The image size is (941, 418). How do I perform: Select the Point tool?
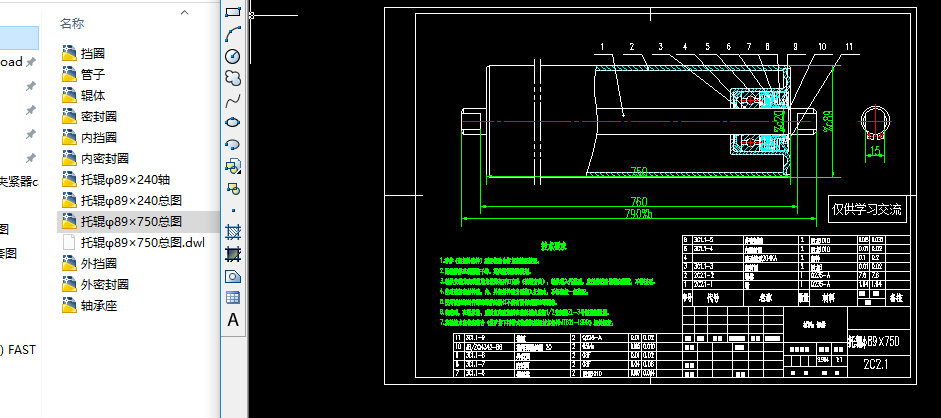[x=233, y=210]
